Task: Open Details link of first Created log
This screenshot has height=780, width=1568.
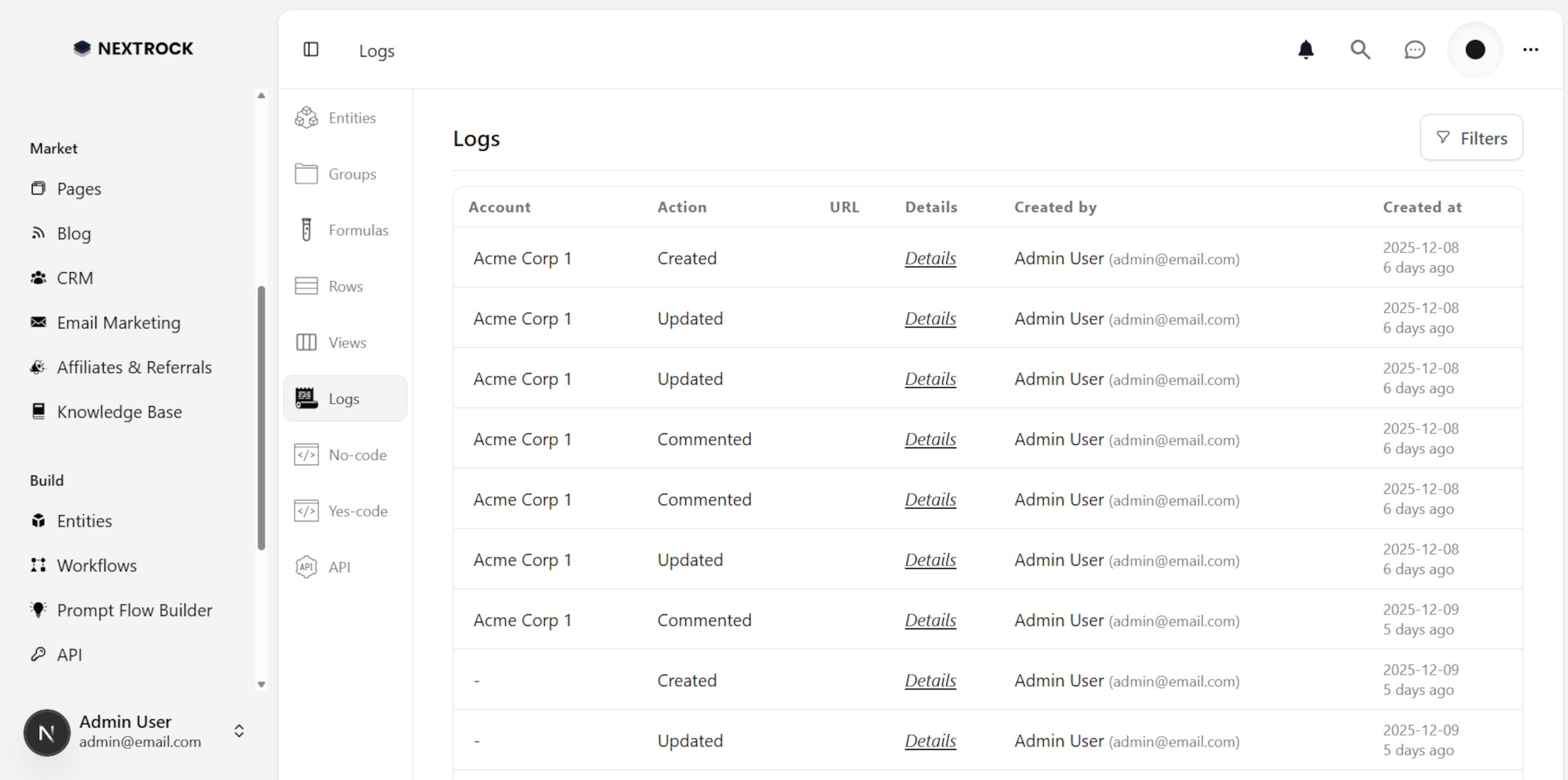Action: (x=930, y=259)
